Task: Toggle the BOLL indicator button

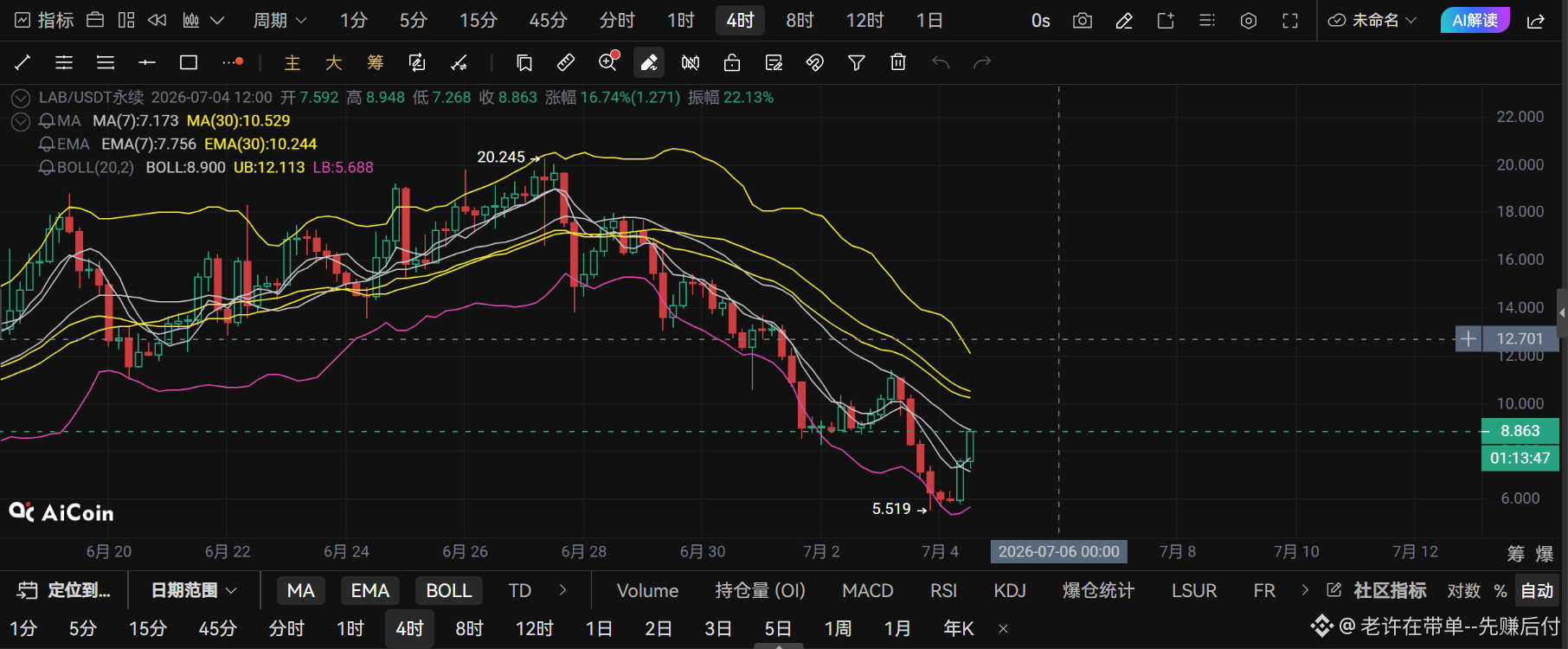Action: pos(449,590)
